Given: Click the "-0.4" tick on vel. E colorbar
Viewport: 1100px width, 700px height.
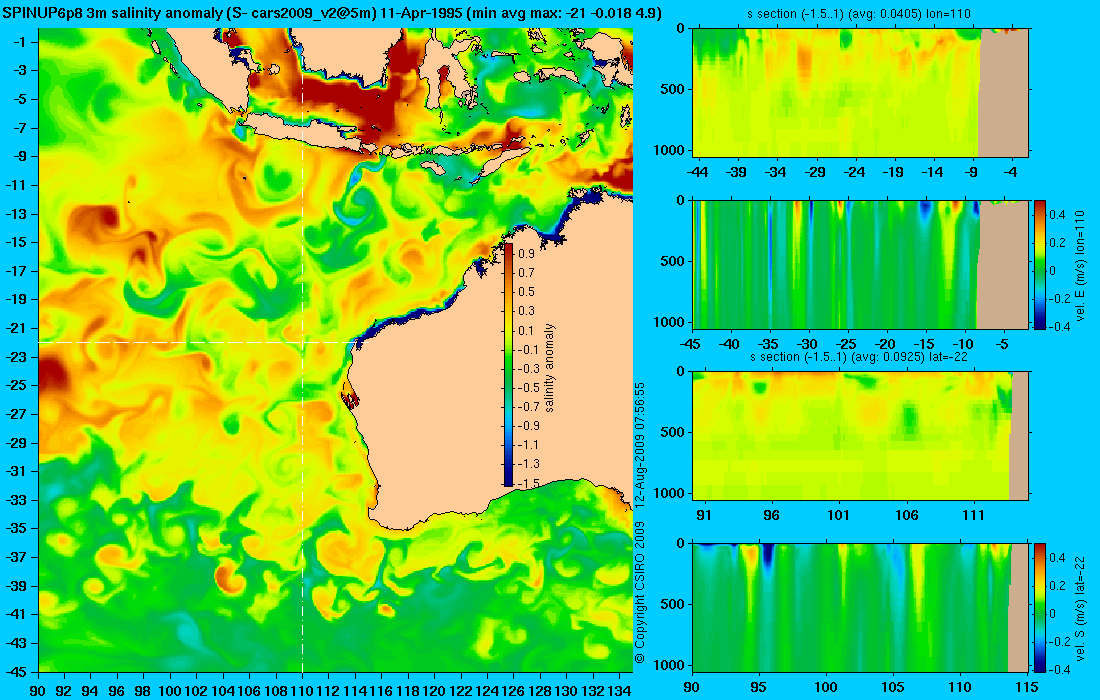Looking at the screenshot, I should click(1059, 326).
